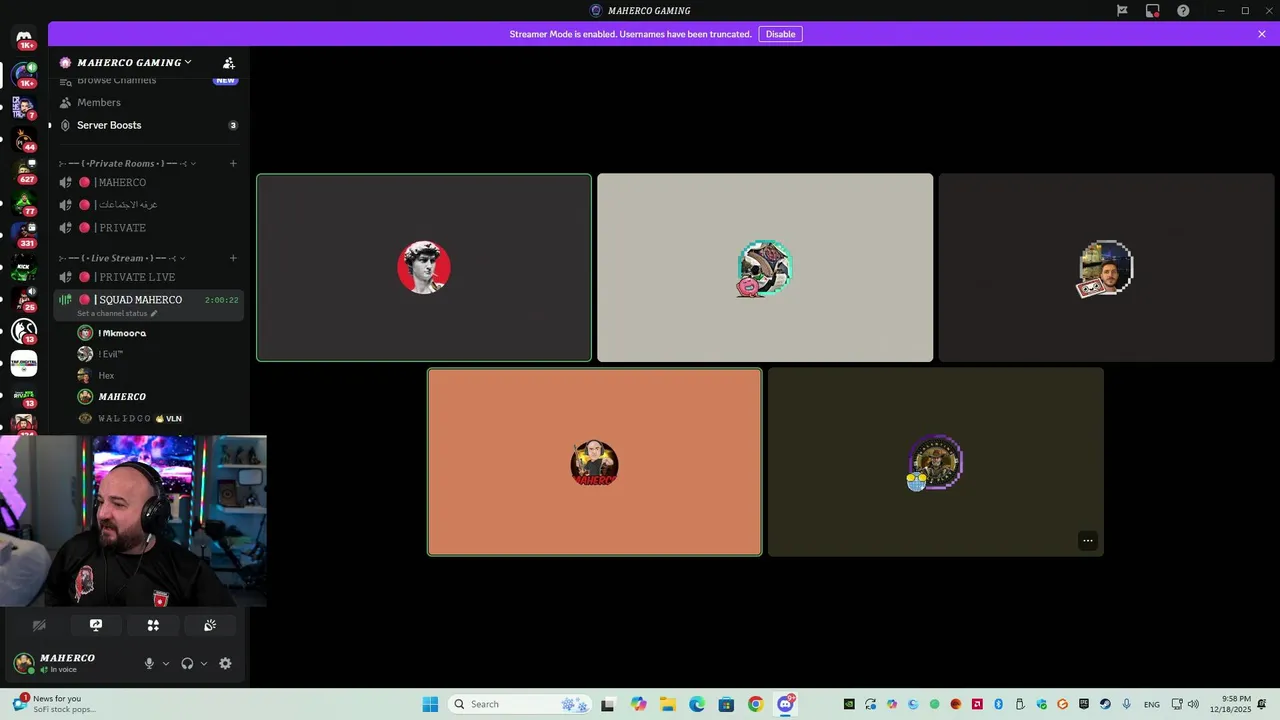Join the | PRIVATE LIVE voice channel
Viewport: 1280px width, 720px height.
148,277
